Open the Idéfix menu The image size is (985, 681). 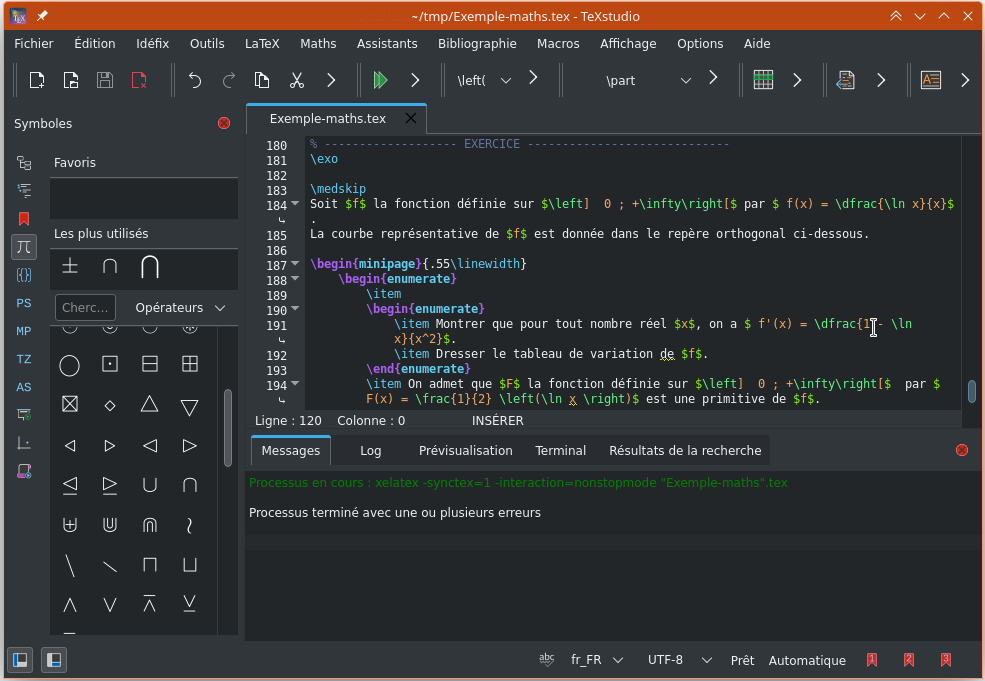click(153, 43)
